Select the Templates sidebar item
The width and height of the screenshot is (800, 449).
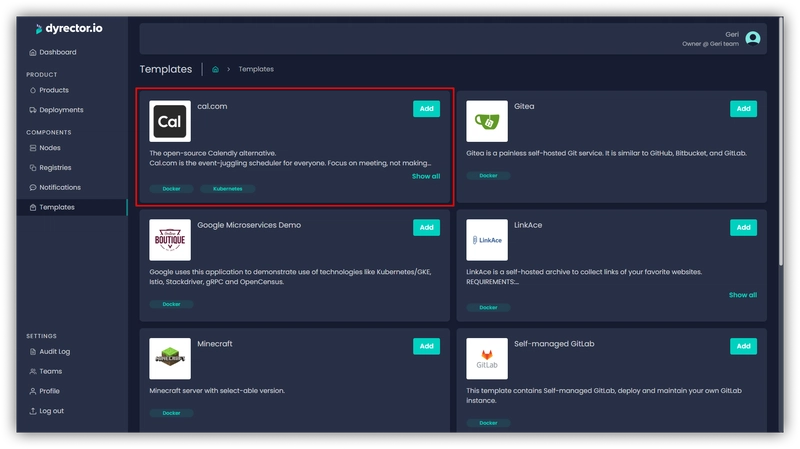pyautogui.click(x=71, y=207)
